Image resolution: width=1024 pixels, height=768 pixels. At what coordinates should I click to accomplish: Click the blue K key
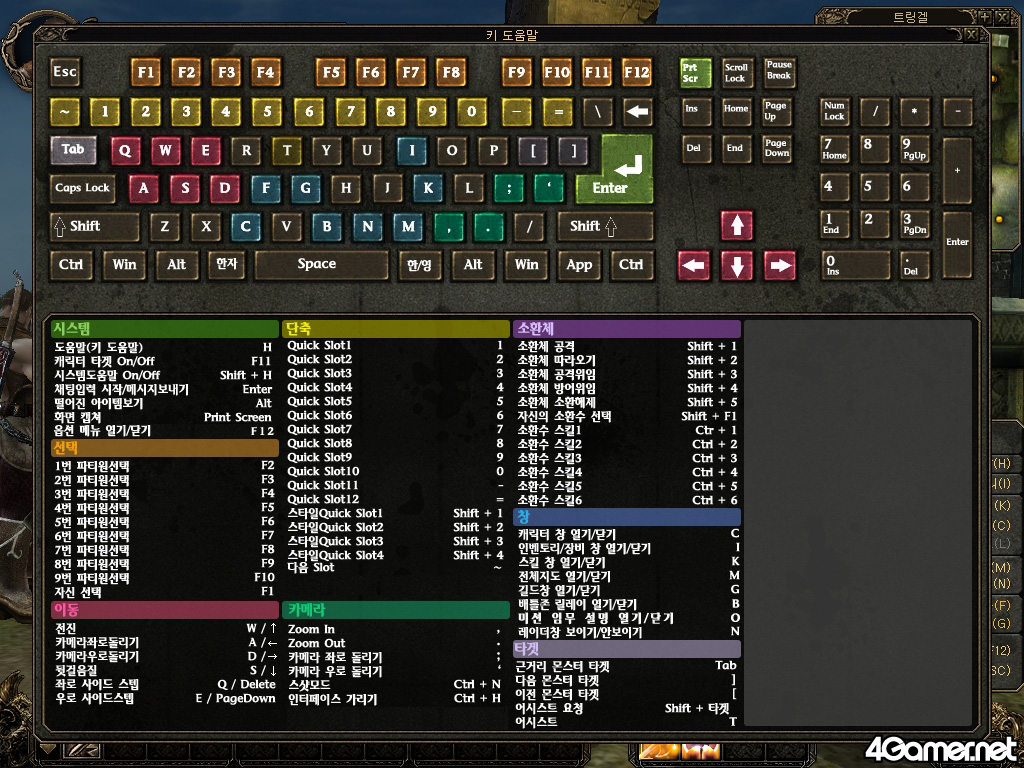click(428, 189)
